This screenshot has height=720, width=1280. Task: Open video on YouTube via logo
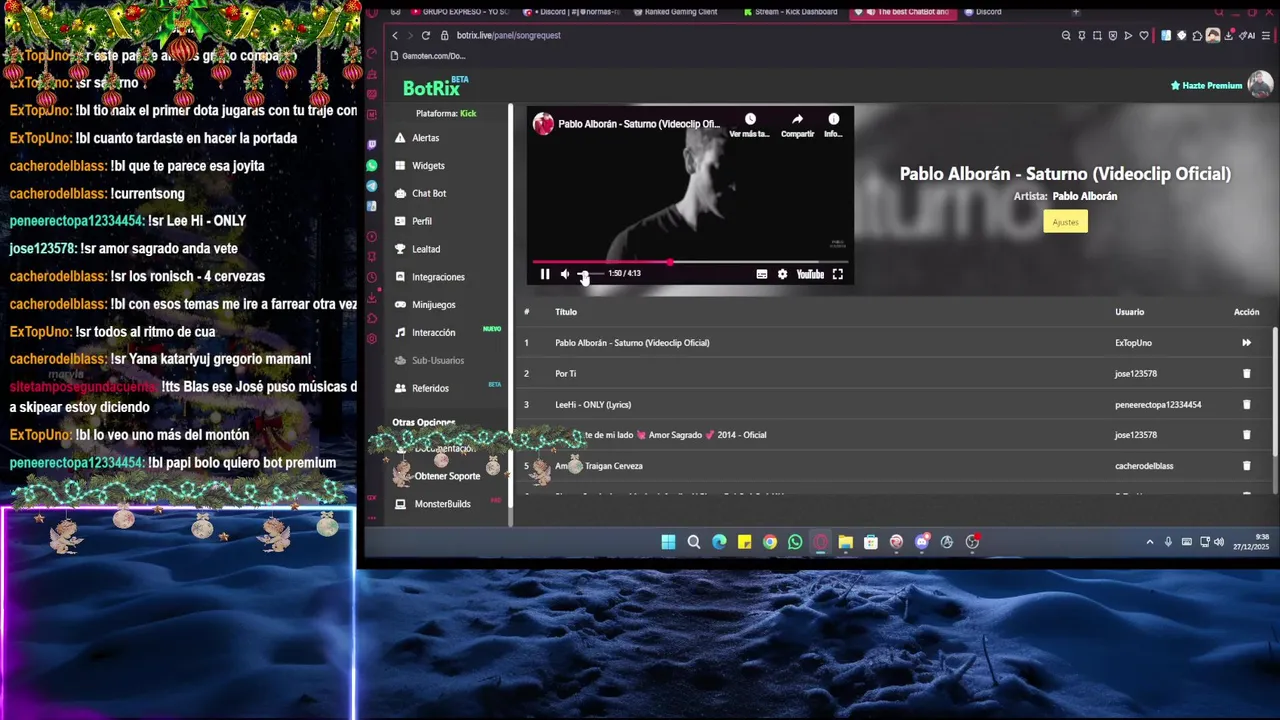810,274
